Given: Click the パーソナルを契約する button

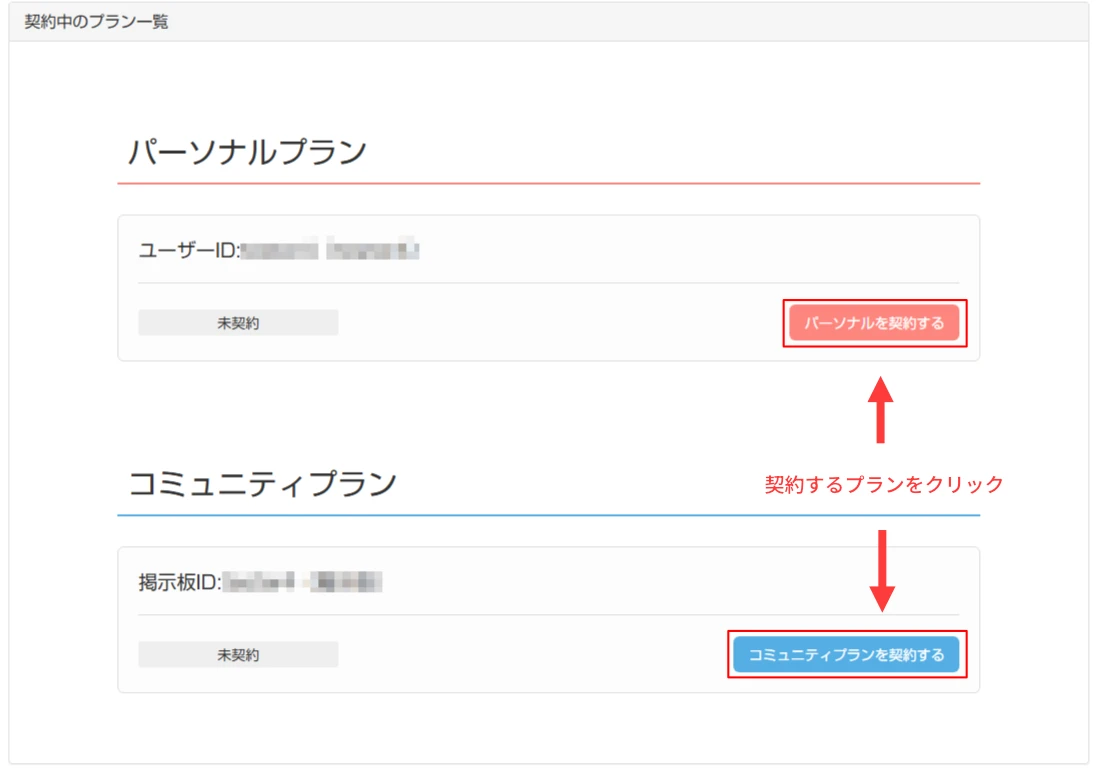Looking at the screenshot, I should (x=874, y=323).
